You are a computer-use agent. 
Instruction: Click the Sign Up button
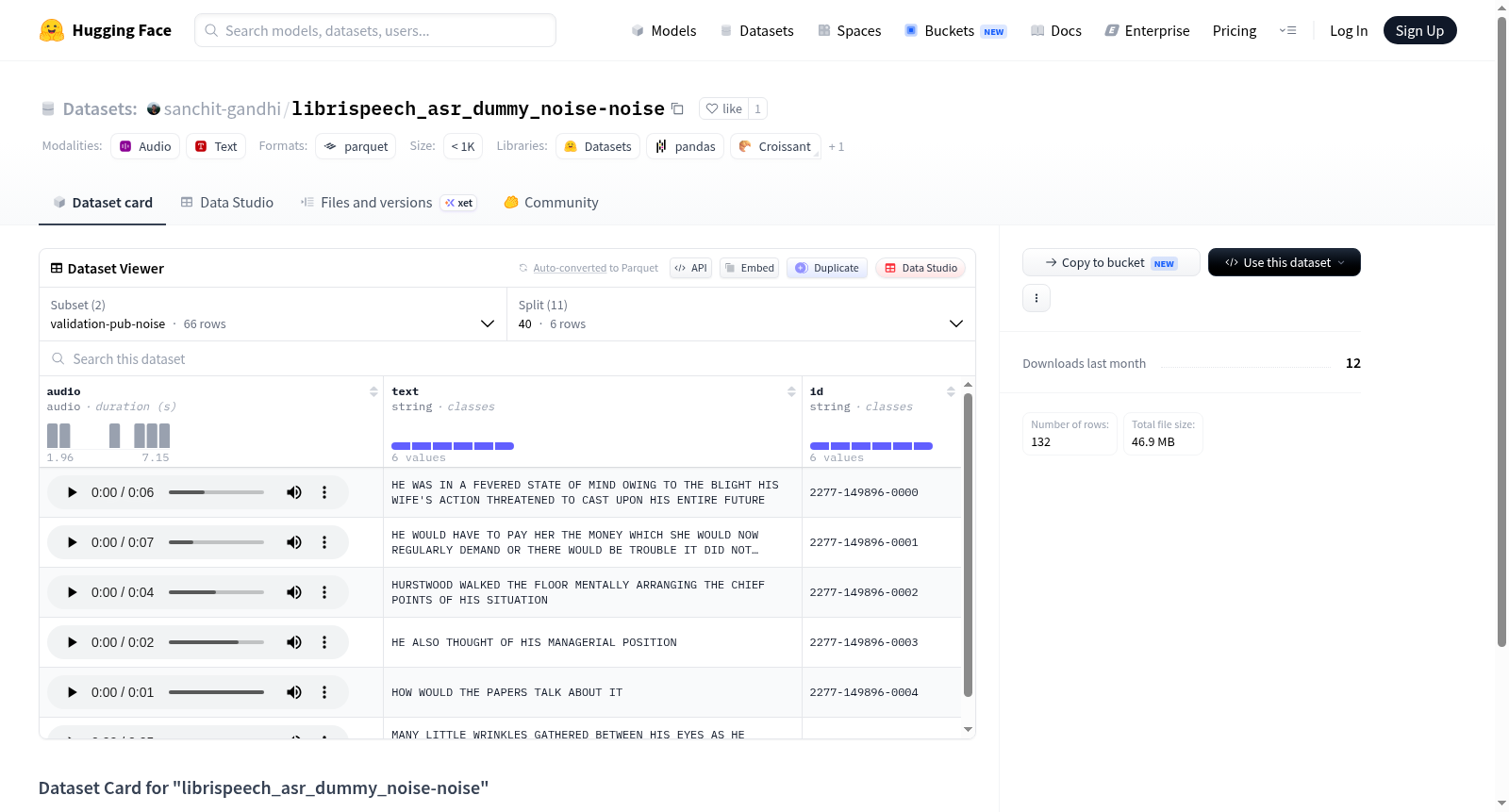(x=1419, y=30)
